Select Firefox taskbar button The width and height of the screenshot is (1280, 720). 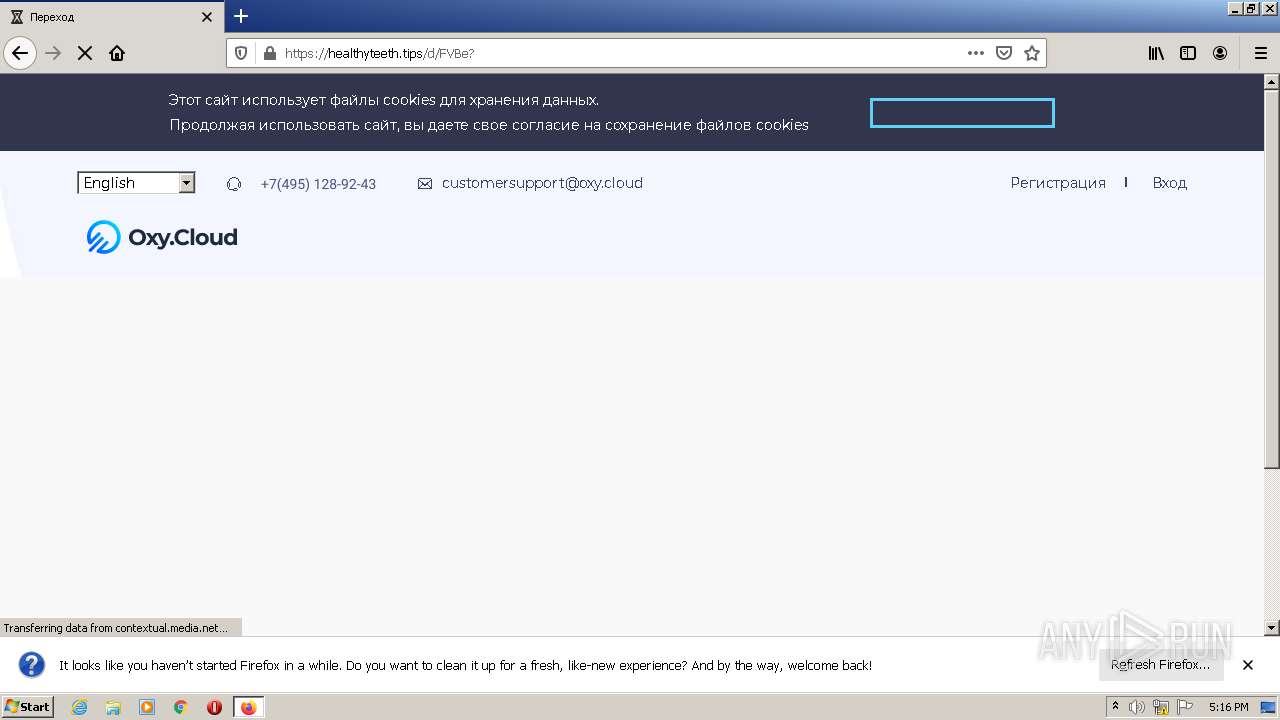click(248, 707)
